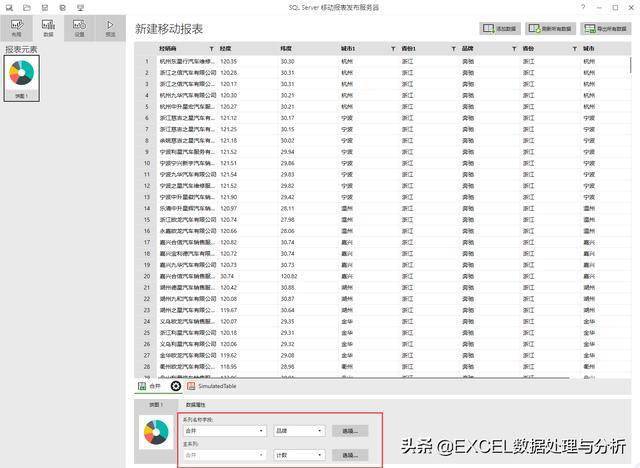Open the gear settings icon beside 合并
Image resolution: width=640 pixels, height=468 pixels.
176,386
